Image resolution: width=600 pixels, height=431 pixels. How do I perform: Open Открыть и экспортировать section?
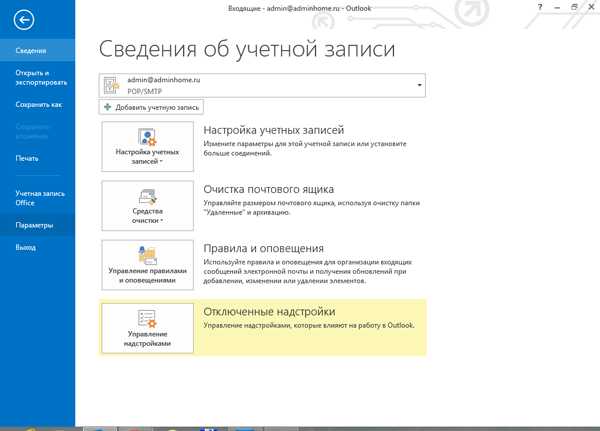(x=38, y=78)
